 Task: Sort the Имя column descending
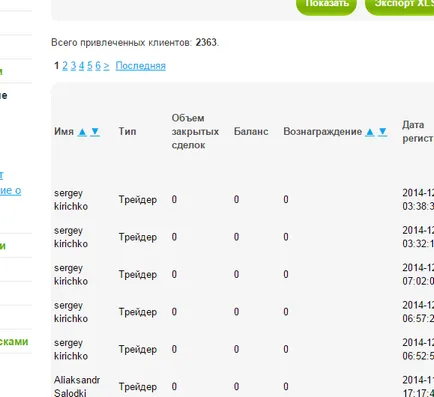95,132
